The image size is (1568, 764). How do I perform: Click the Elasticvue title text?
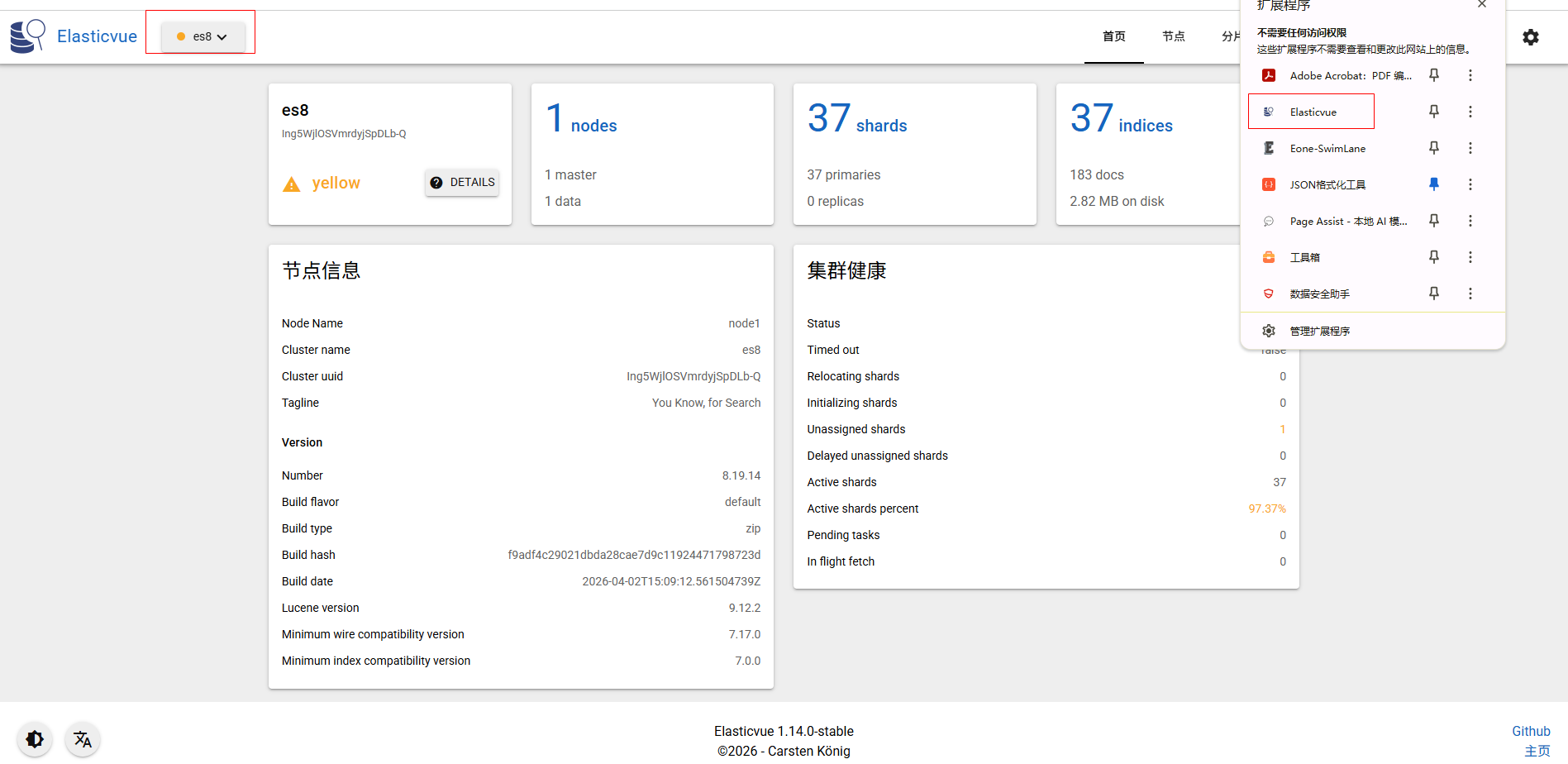97,36
